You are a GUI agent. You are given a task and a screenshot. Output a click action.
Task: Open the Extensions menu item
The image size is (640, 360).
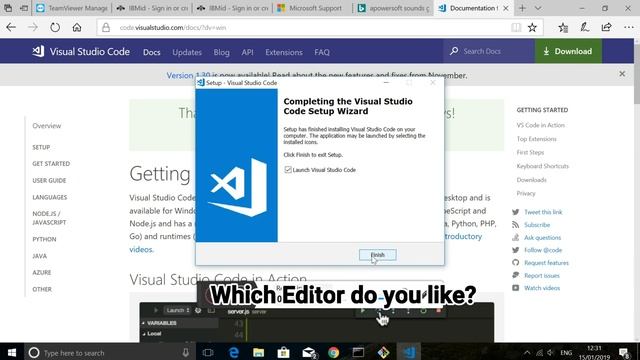284,52
